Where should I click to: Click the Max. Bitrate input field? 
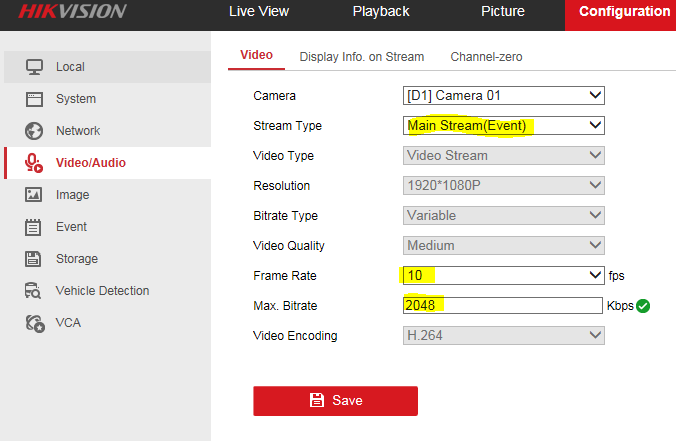(x=503, y=305)
